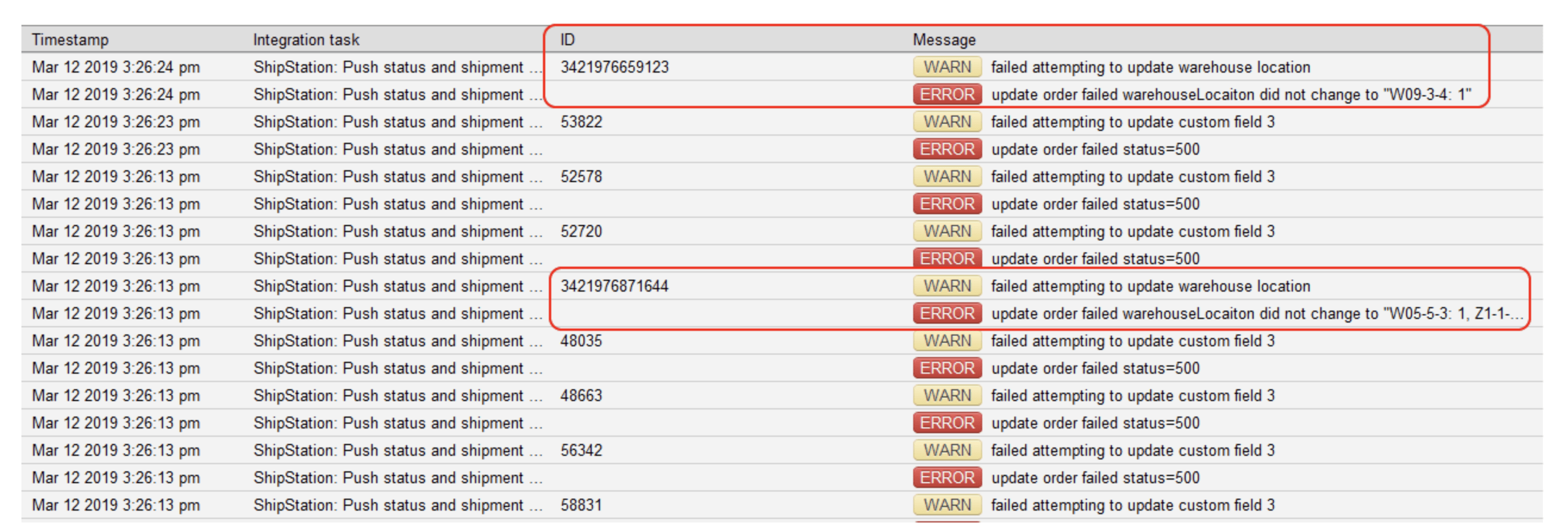Click the ShipStation task cell for ID 56342

click(x=398, y=450)
